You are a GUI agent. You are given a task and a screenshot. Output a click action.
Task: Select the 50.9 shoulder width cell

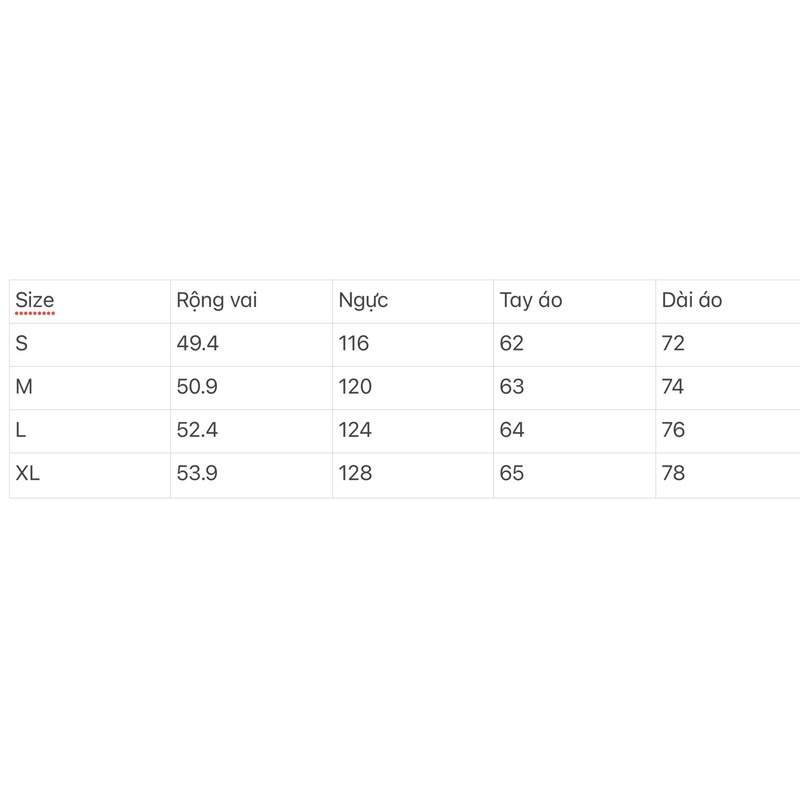coord(197,387)
